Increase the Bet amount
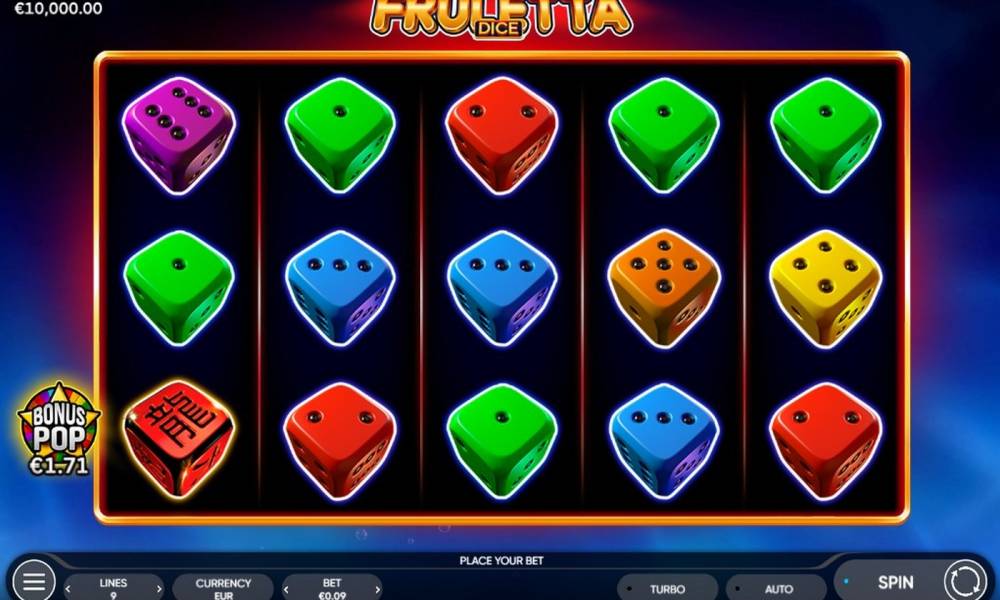 coord(378,589)
